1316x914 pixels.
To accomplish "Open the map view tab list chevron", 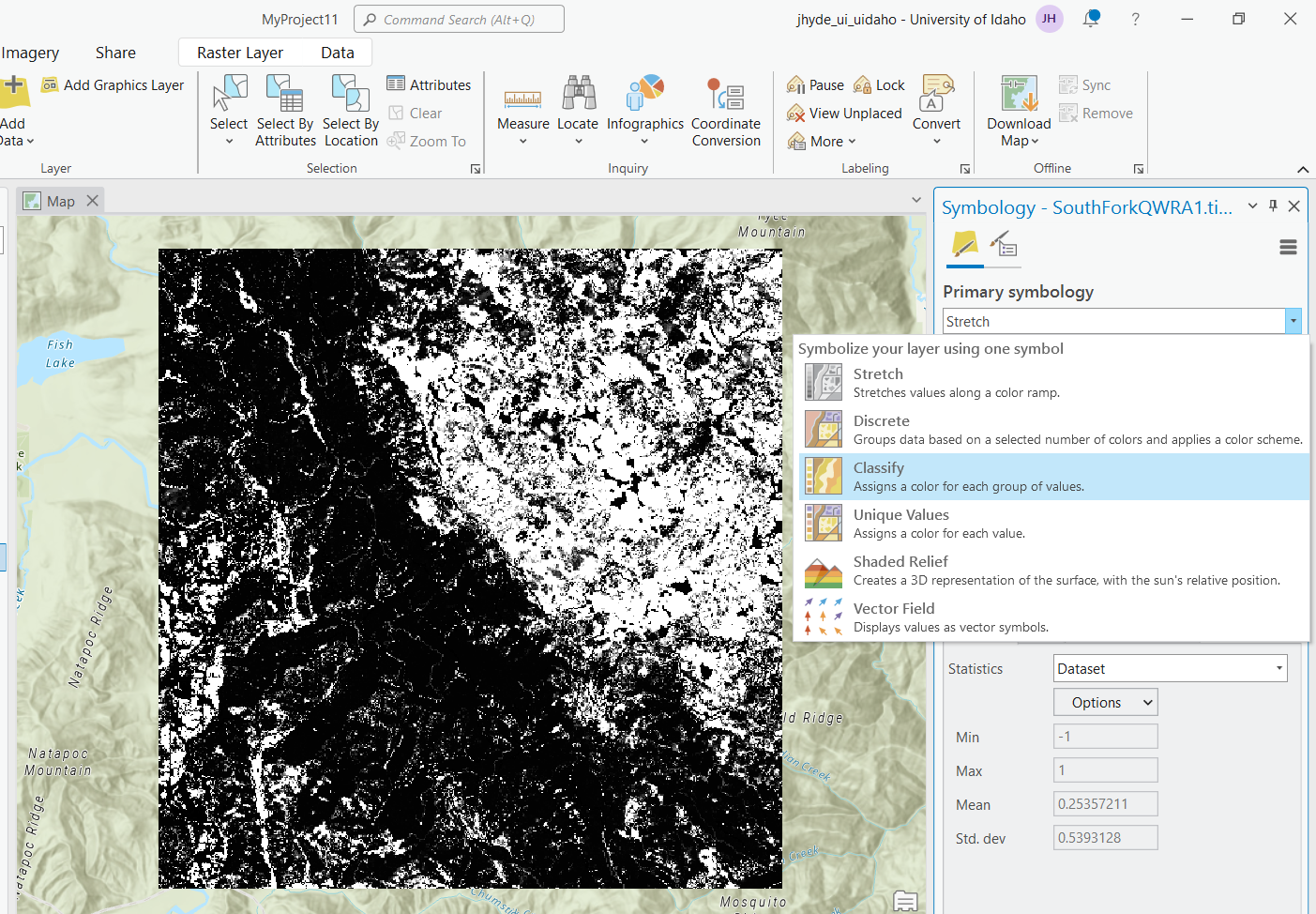I will tap(916, 200).
